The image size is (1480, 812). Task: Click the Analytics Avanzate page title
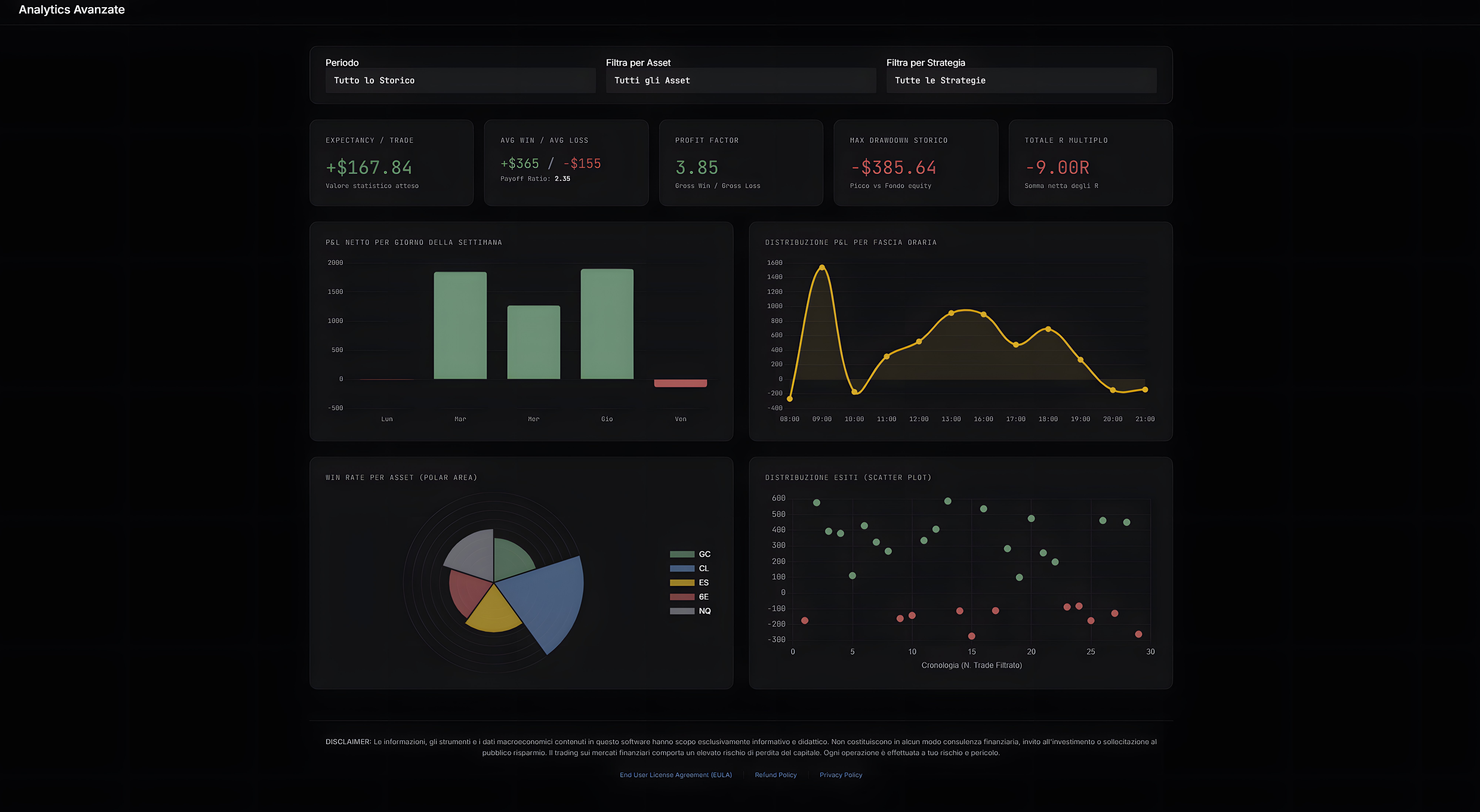point(72,10)
